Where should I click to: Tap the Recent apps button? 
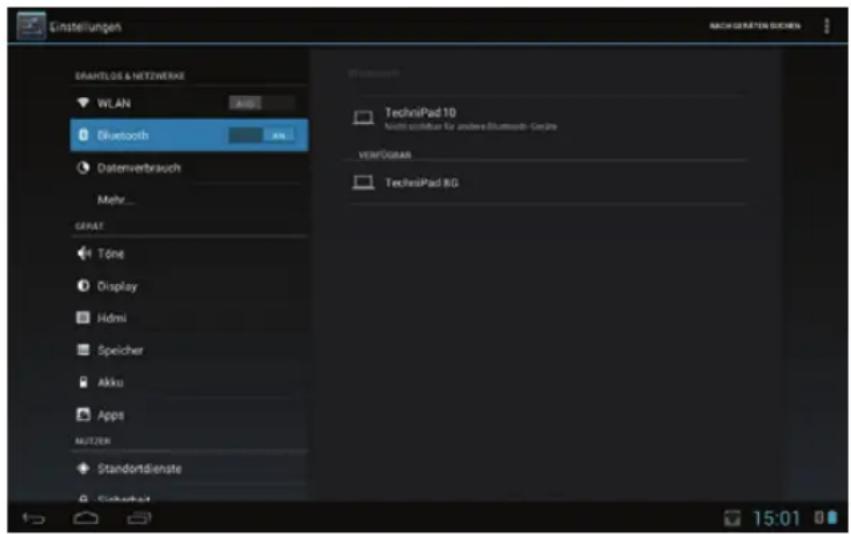[139, 518]
